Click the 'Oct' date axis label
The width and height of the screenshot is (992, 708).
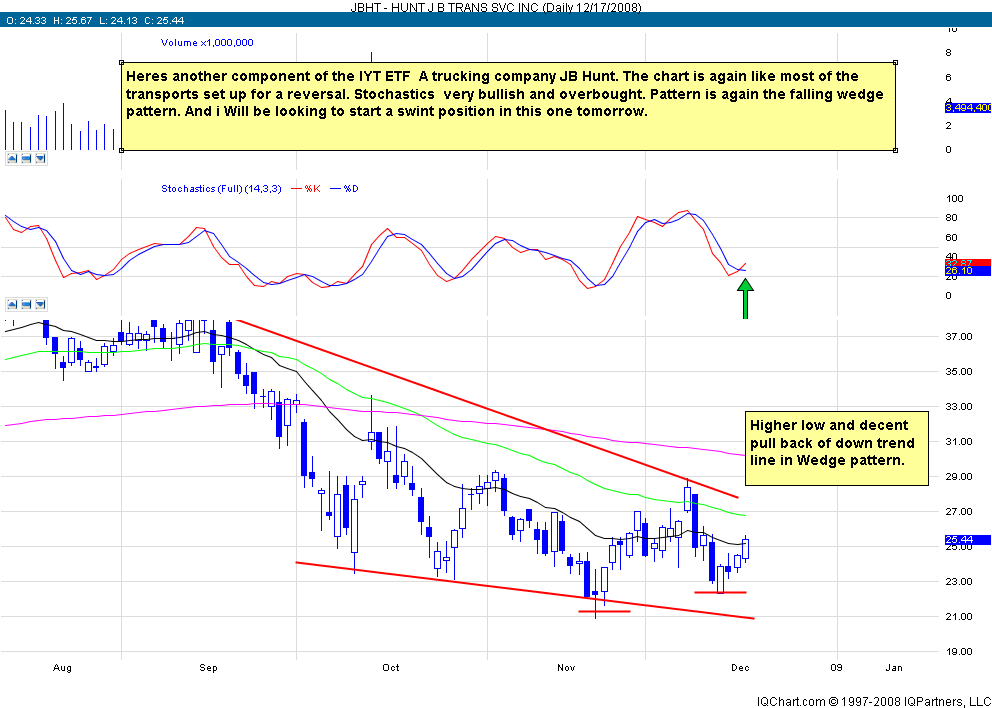tap(391, 668)
